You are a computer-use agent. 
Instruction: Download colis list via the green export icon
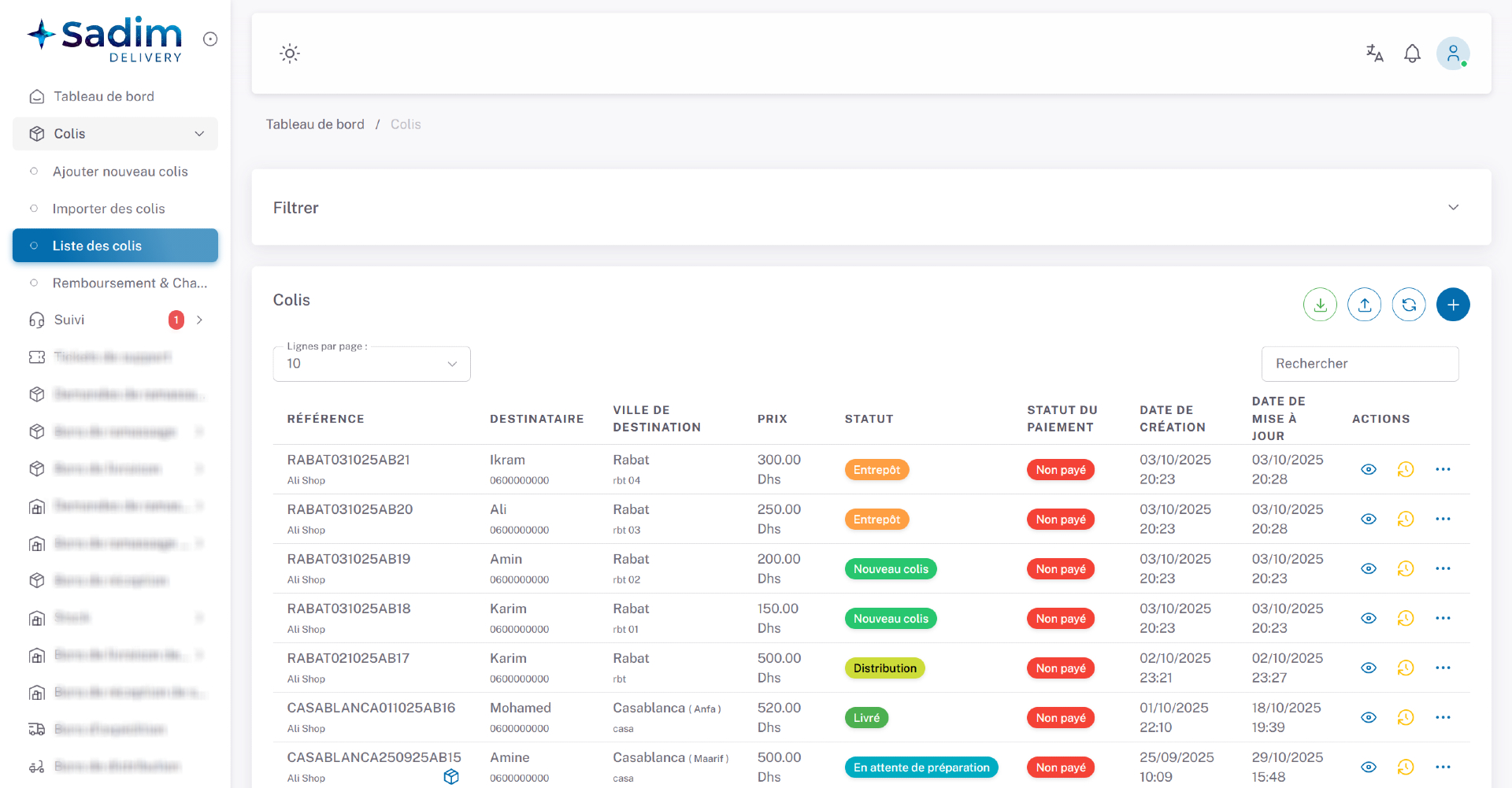click(1320, 305)
